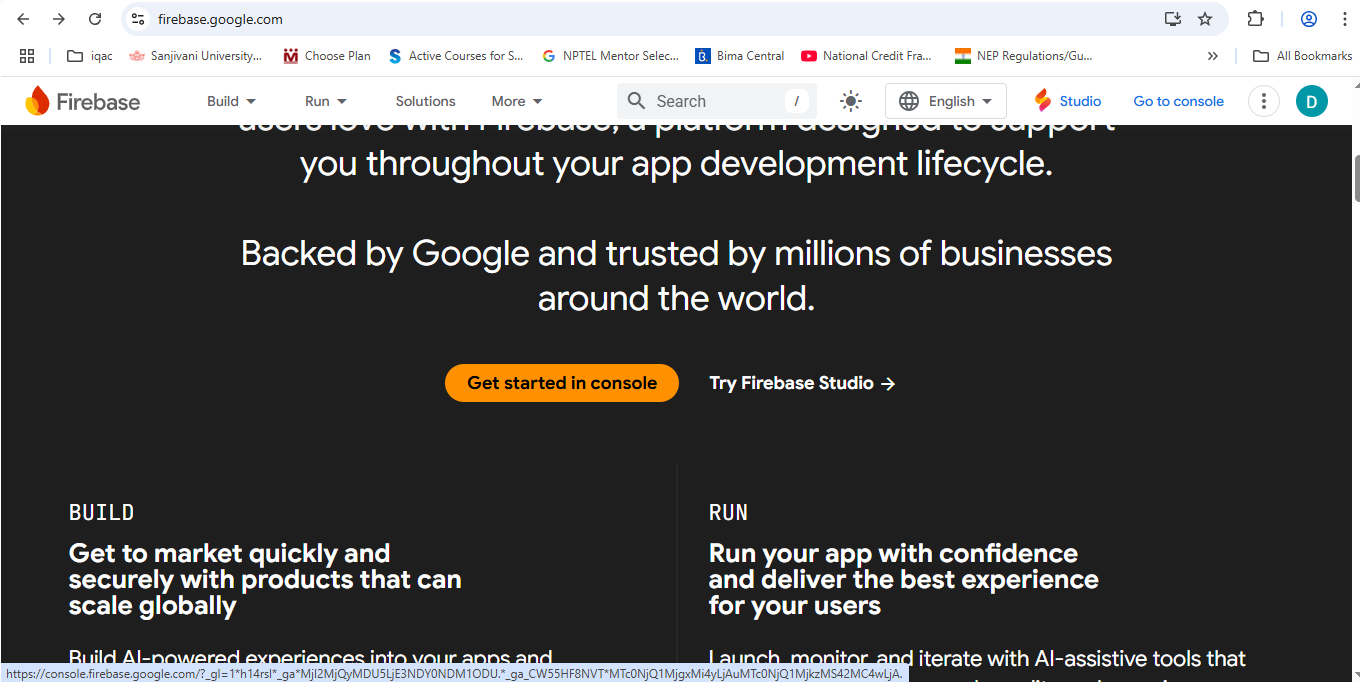The height and width of the screenshot is (682, 1360).
Task: Click the RUN section label
Action: click(728, 513)
